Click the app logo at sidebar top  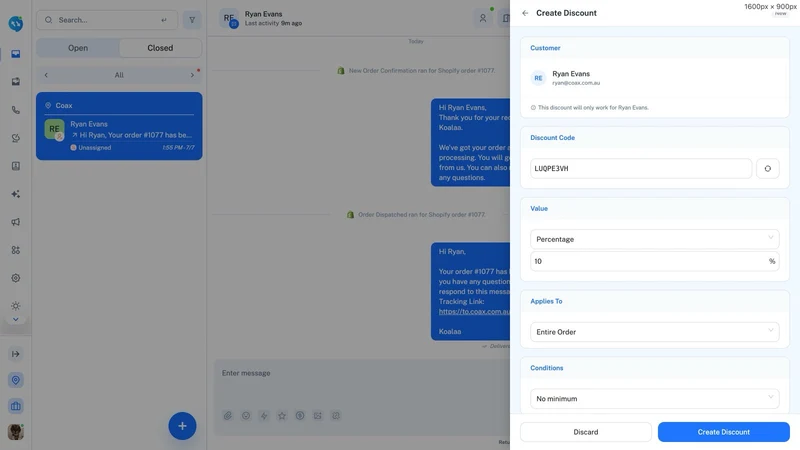[x=16, y=23]
